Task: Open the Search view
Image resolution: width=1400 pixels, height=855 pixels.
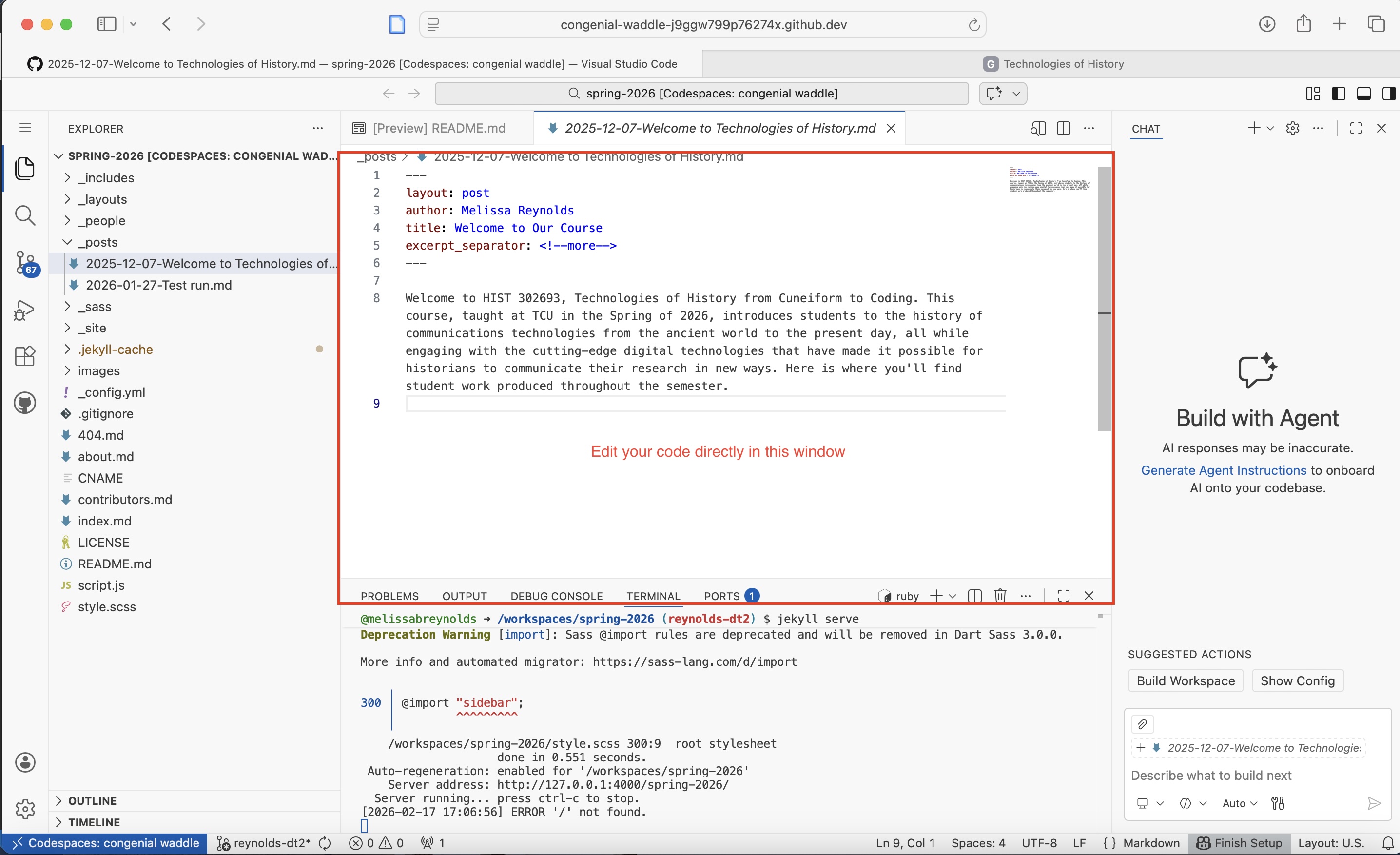Action: click(25, 216)
